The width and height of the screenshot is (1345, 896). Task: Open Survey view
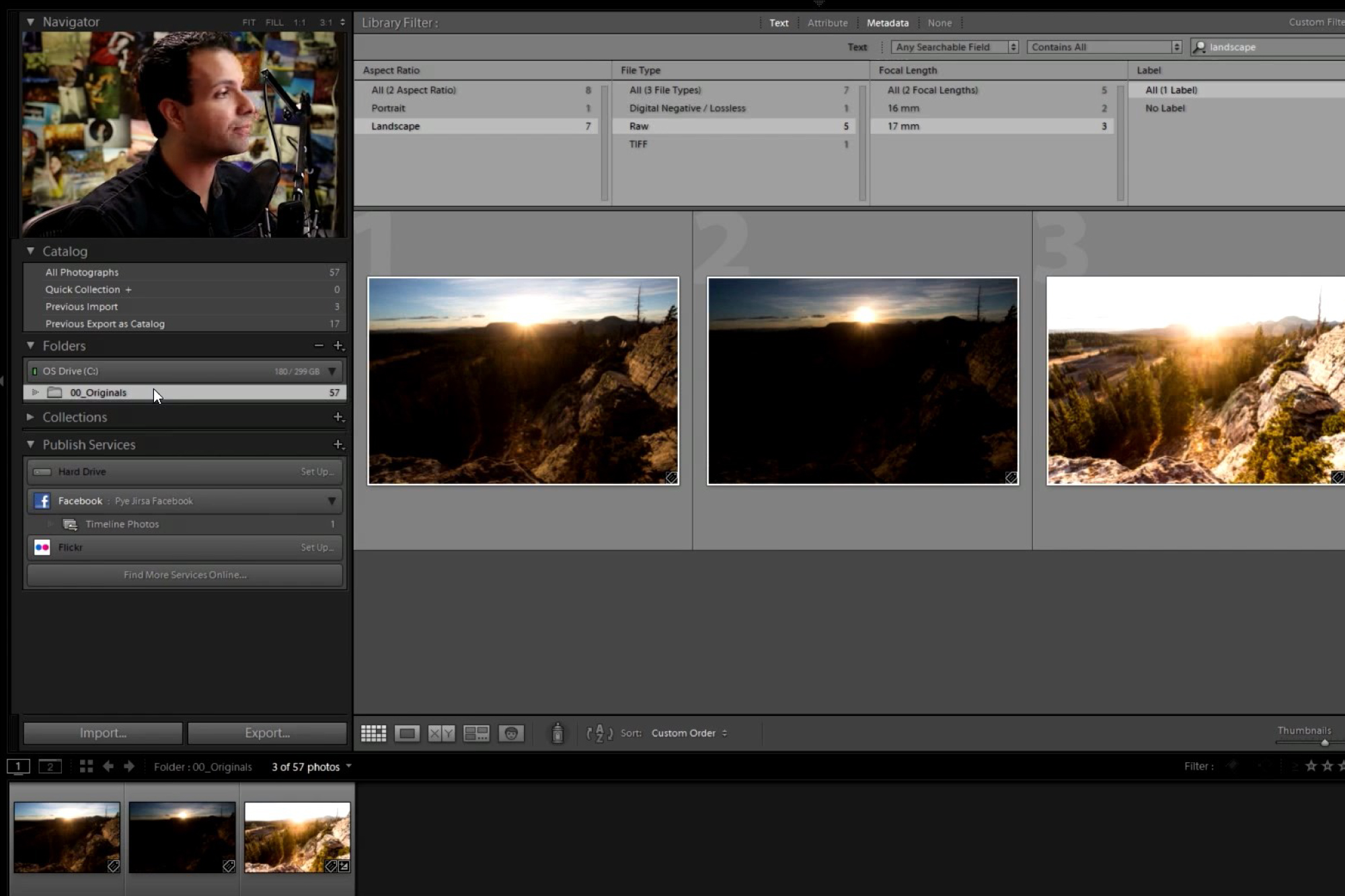[x=476, y=733]
